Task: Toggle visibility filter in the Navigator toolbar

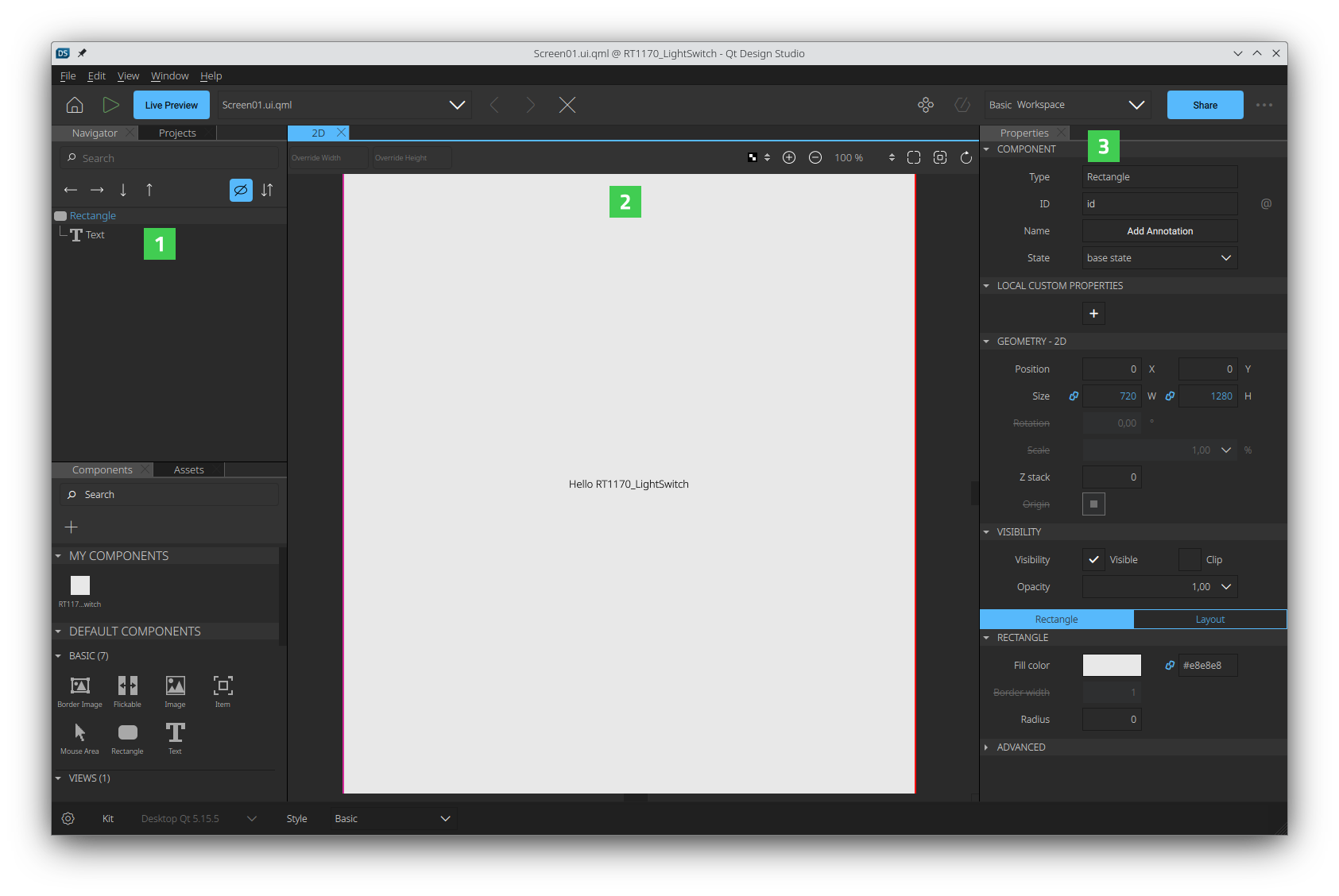Action: tap(241, 190)
